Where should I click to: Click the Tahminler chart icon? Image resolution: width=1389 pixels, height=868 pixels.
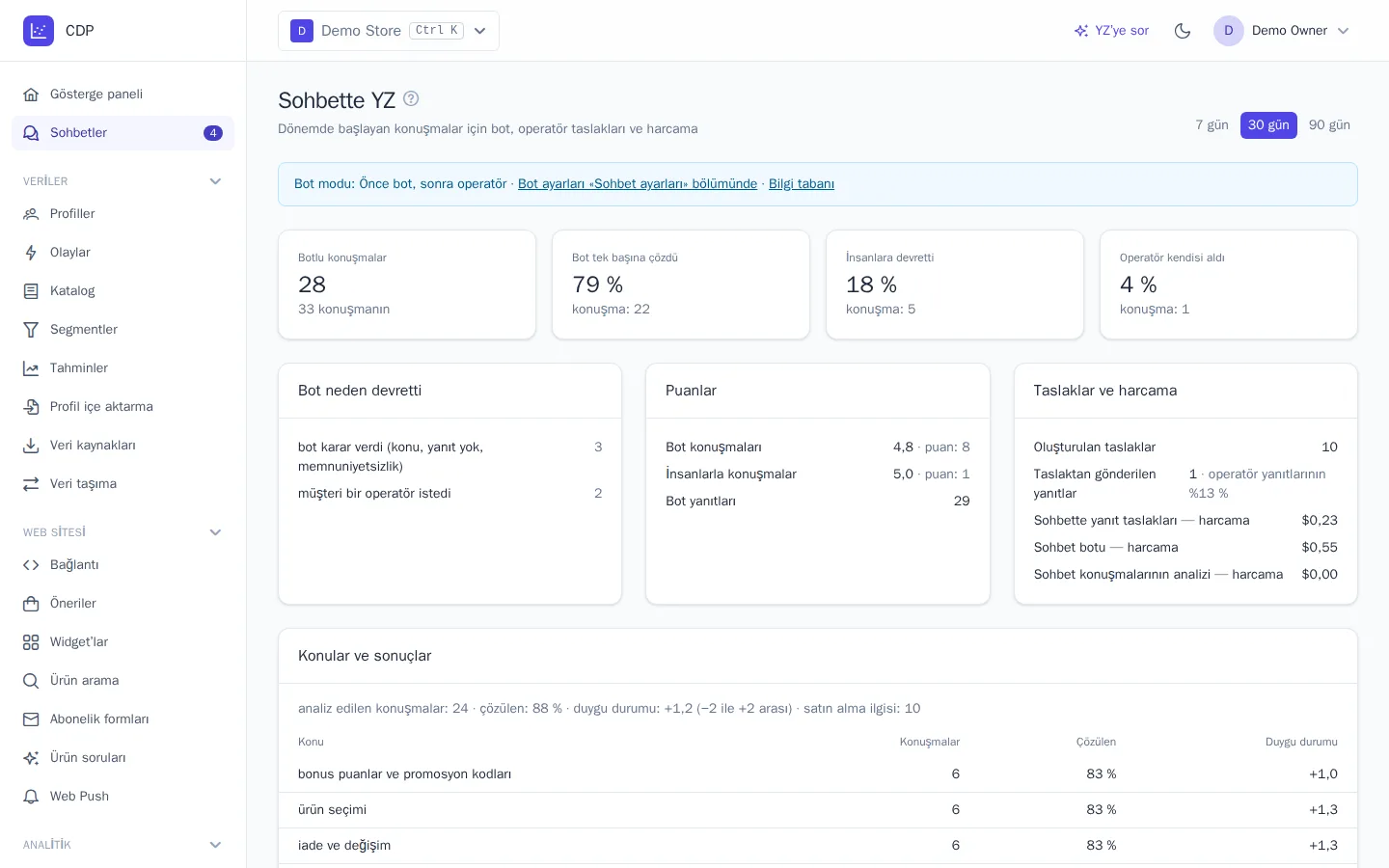(x=31, y=368)
